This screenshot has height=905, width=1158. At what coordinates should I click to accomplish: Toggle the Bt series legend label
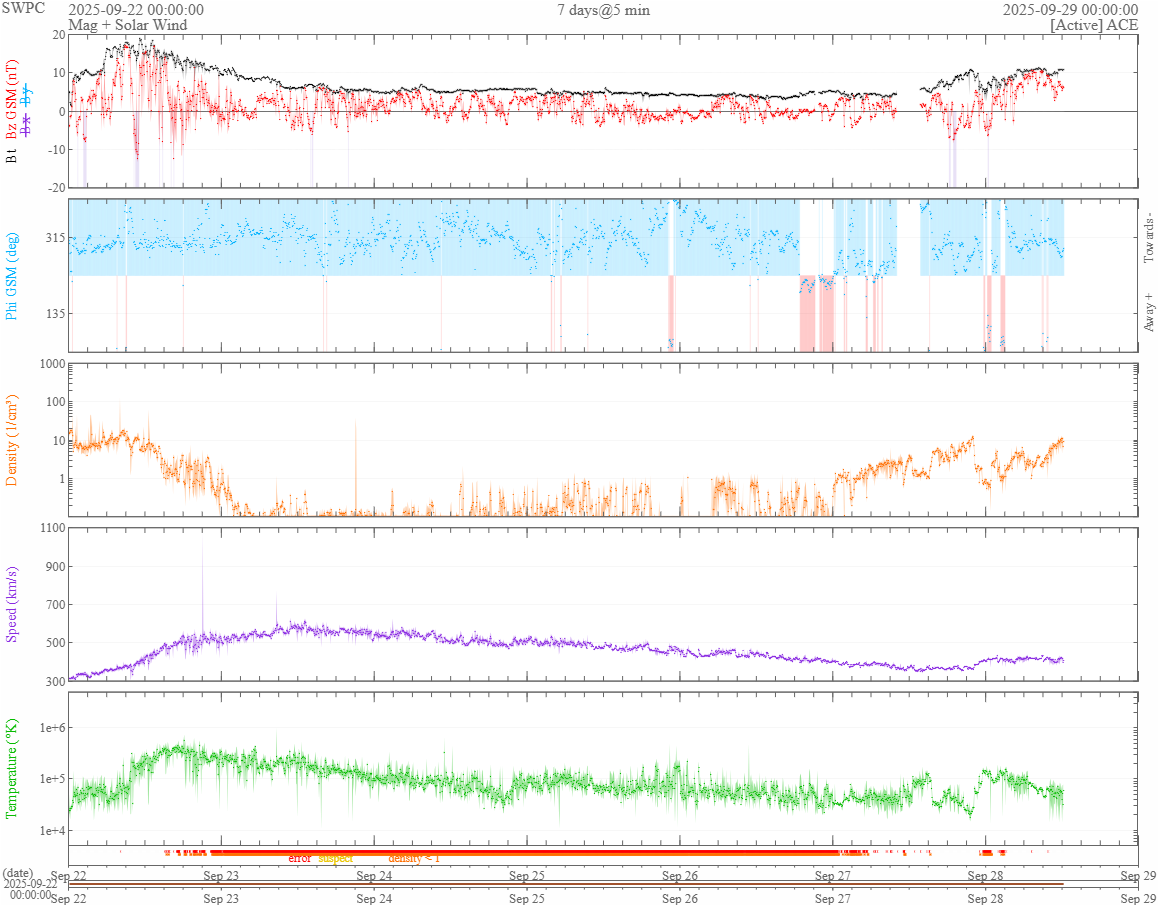pyautogui.click(x=11, y=156)
